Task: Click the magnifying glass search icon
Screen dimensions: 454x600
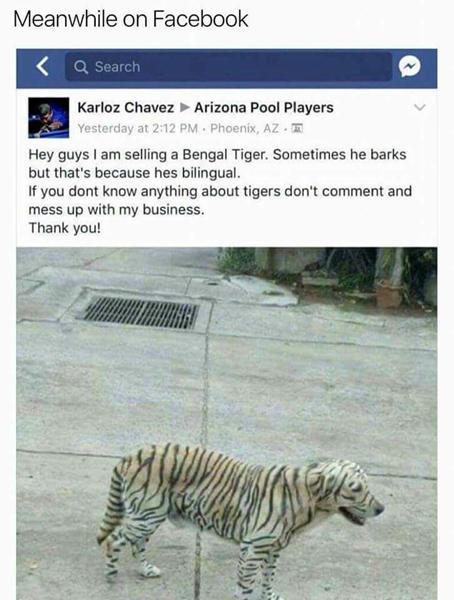Action: click(x=81, y=67)
